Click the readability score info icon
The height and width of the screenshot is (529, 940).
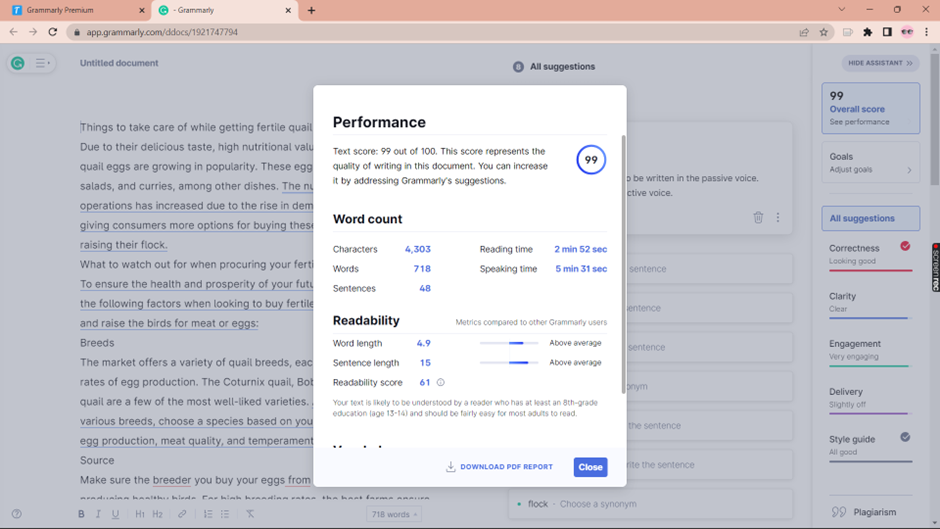pyautogui.click(x=441, y=382)
